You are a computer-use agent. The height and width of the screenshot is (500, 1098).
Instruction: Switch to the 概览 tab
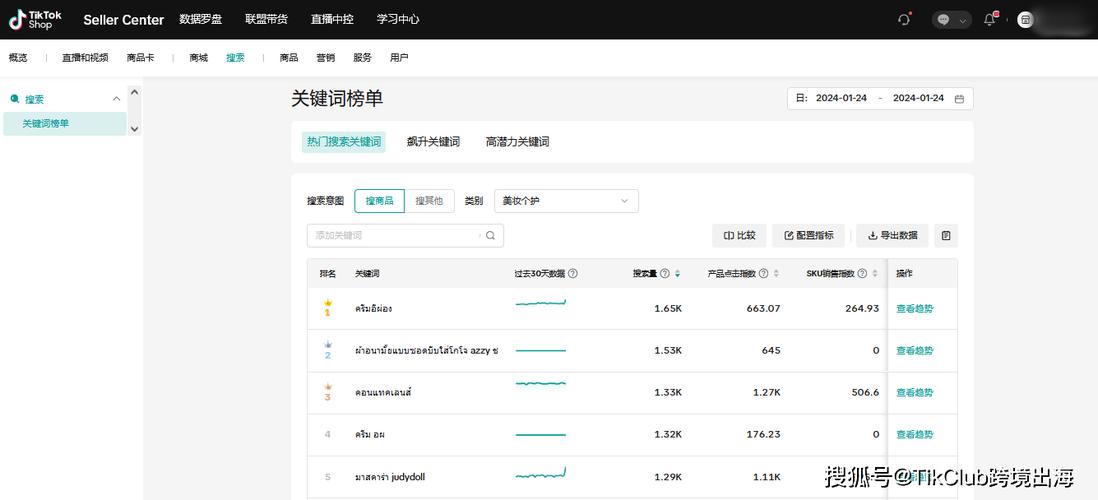pos(18,58)
